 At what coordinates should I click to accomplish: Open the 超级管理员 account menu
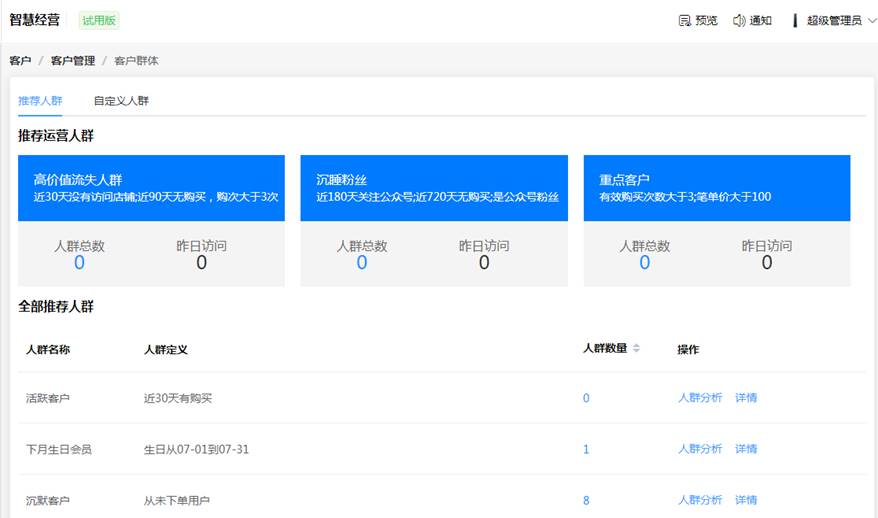(x=834, y=21)
